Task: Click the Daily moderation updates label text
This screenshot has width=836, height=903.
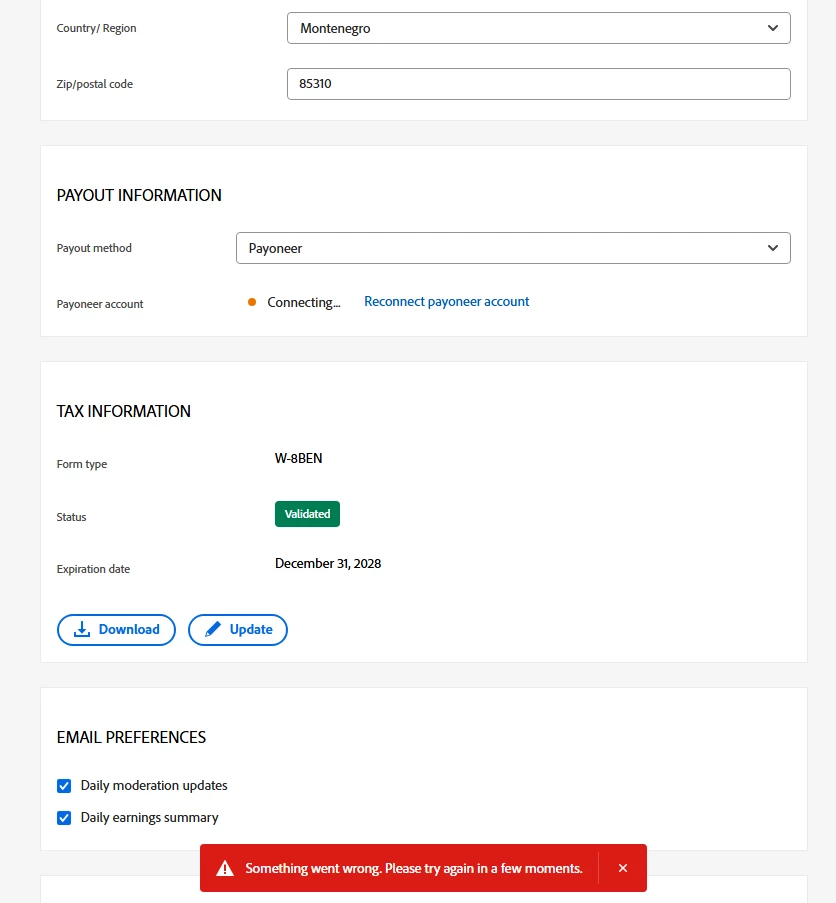Action: pos(154,786)
